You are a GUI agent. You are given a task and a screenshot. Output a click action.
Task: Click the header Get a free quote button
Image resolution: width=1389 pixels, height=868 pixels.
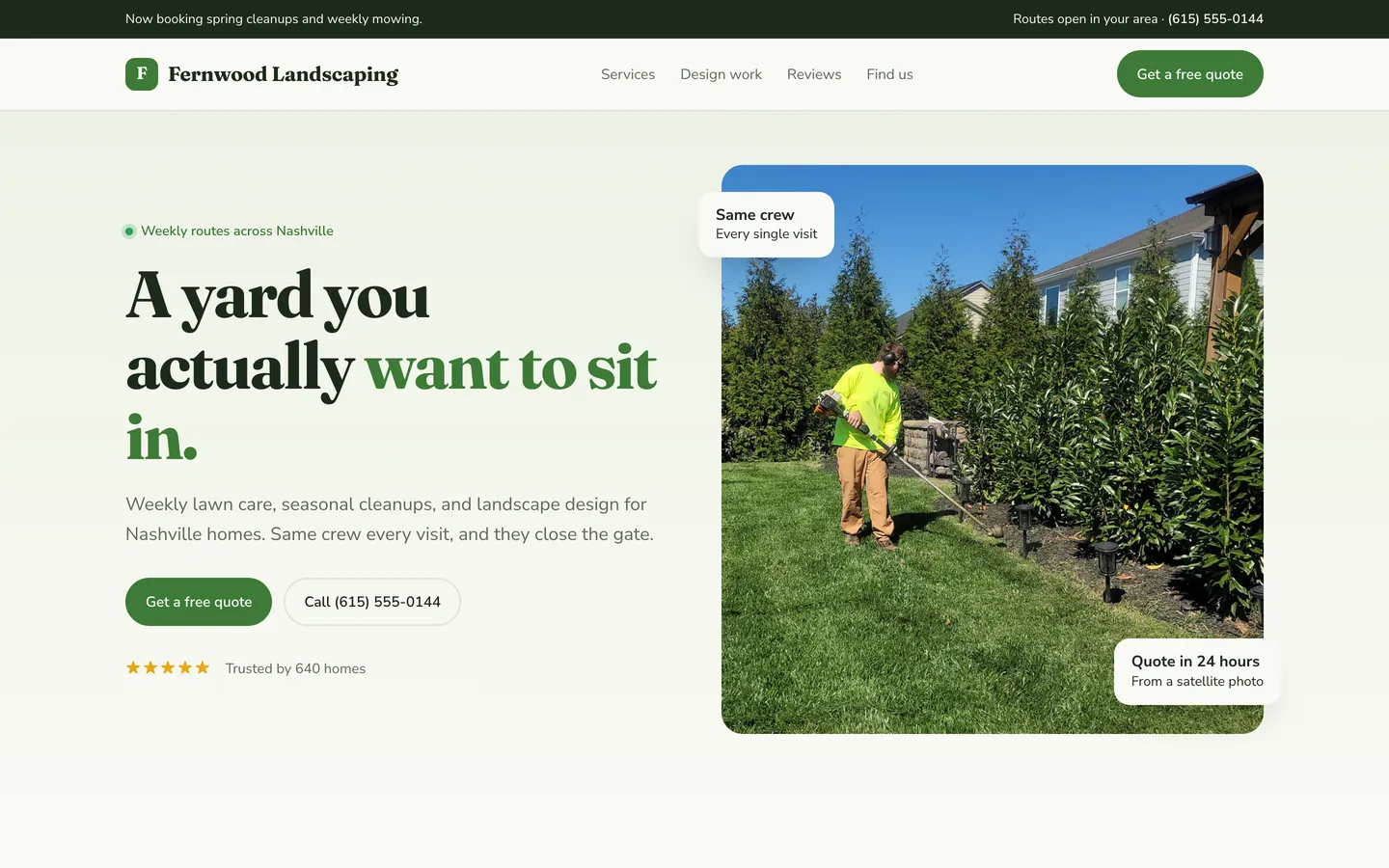[x=1189, y=74]
